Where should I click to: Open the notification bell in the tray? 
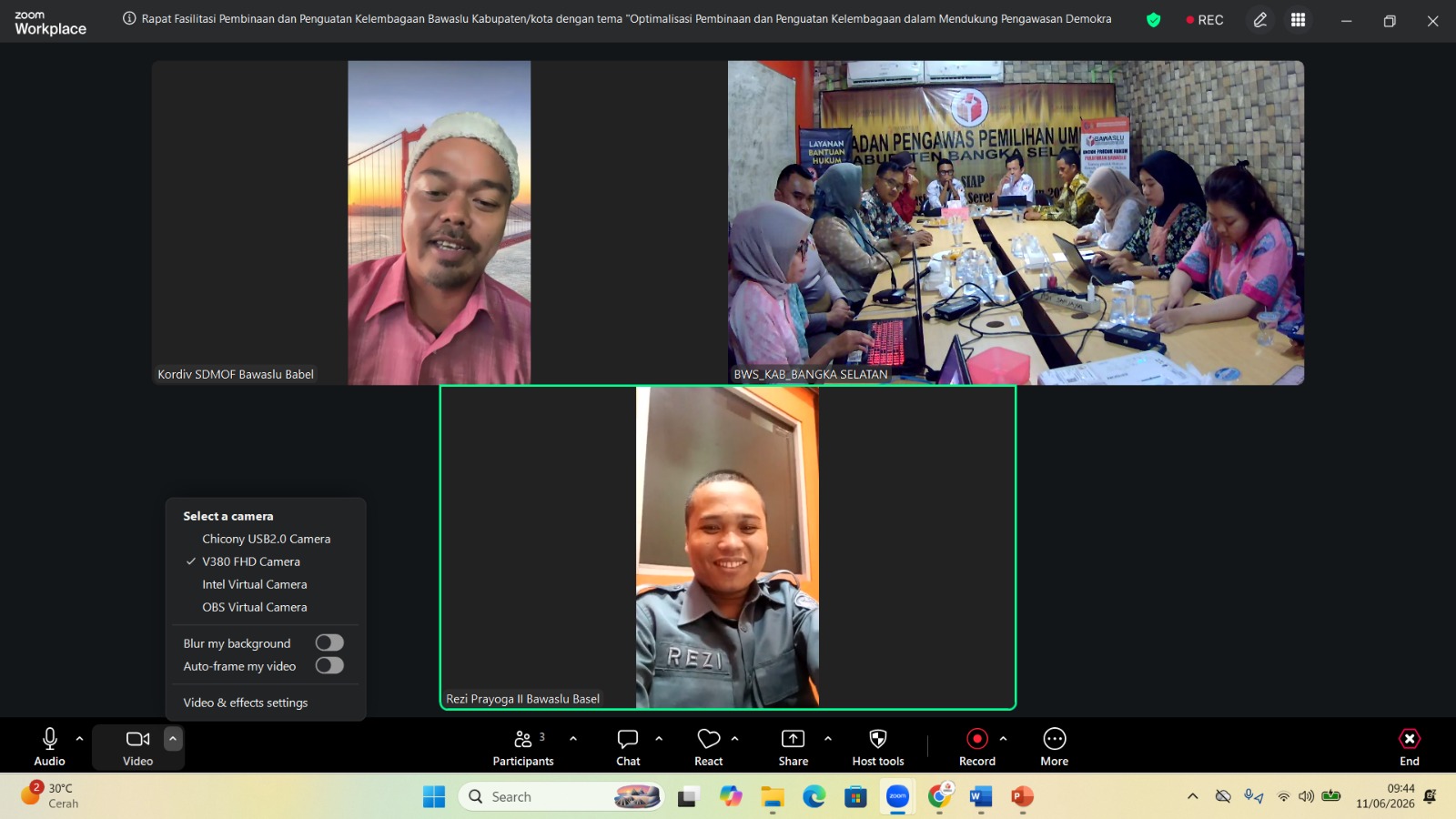1431,796
